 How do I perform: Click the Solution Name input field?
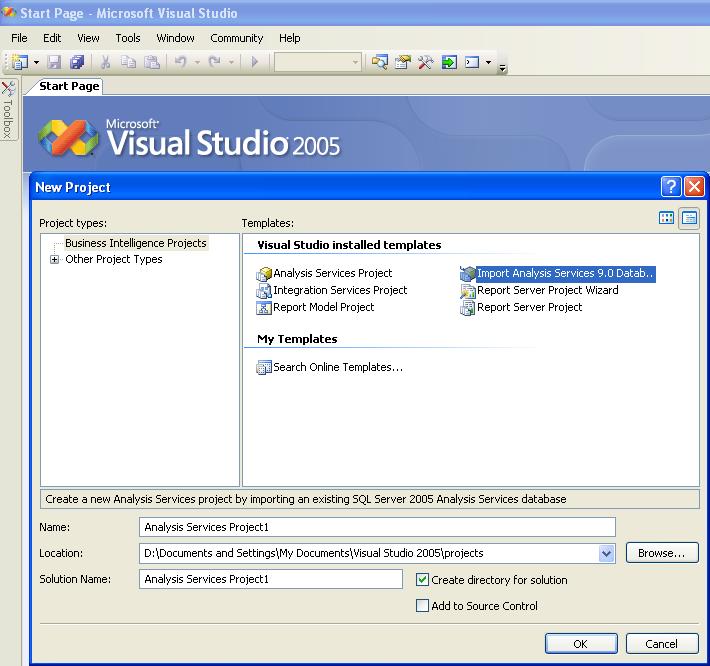(x=271, y=579)
